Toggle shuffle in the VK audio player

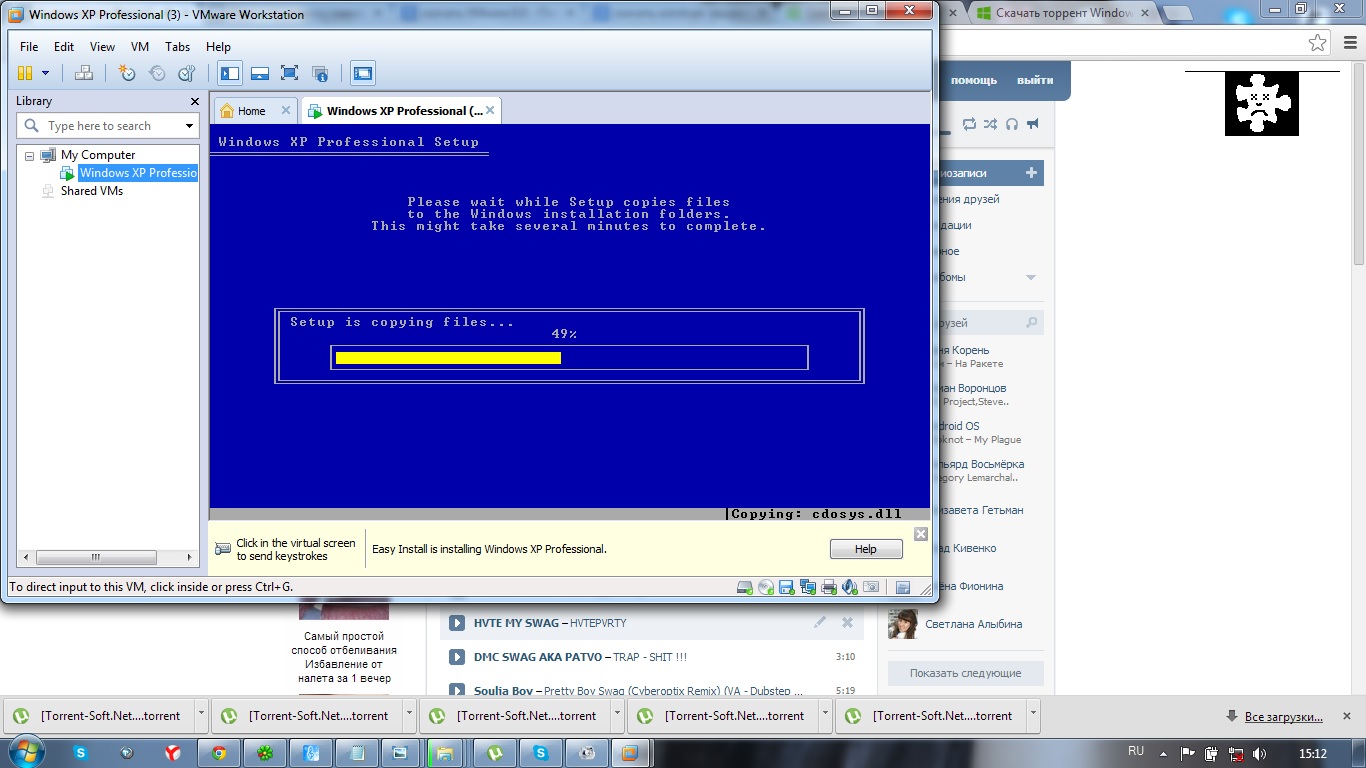pyautogui.click(x=990, y=124)
